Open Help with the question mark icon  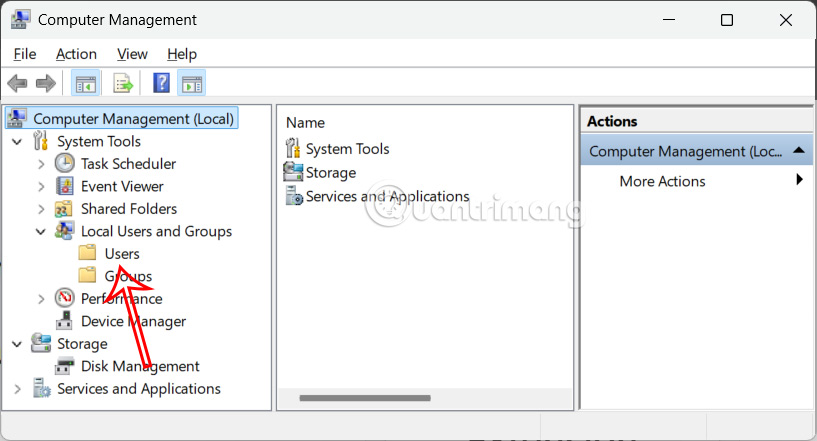pyautogui.click(x=162, y=83)
